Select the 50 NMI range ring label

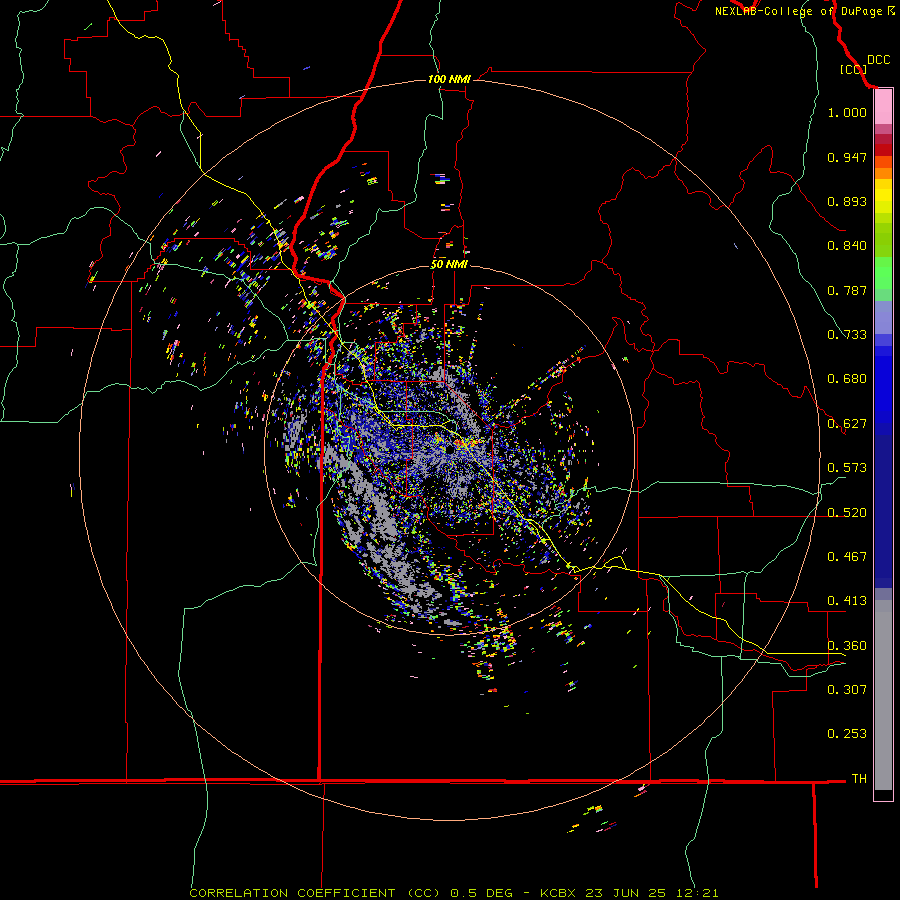(x=449, y=264)
